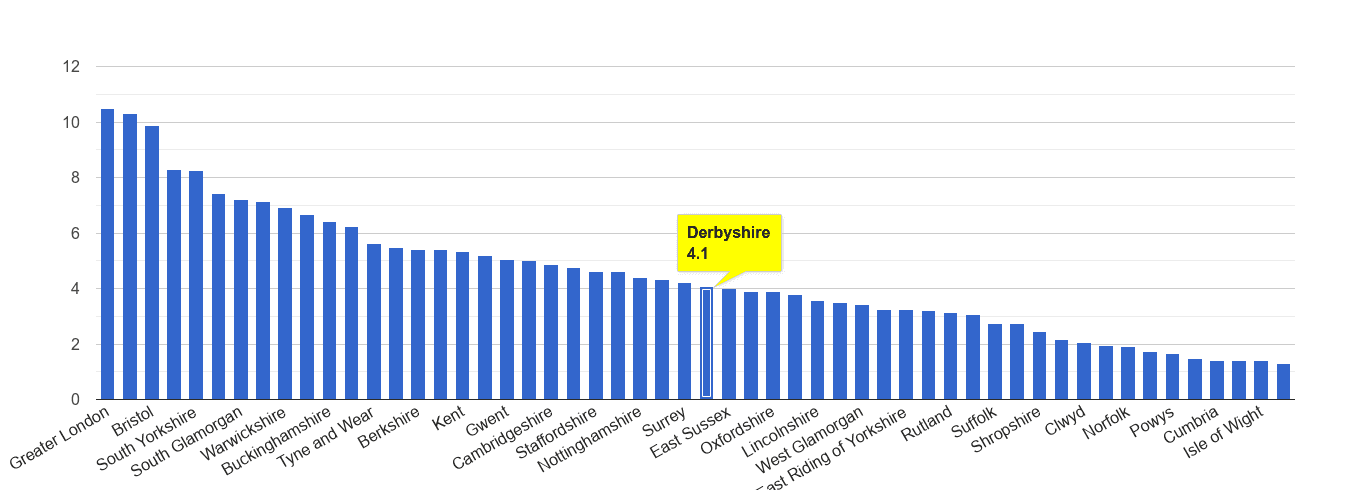
Task: Click the y-axis value 0
Action: pyautogui.click(x=75, y=400)
